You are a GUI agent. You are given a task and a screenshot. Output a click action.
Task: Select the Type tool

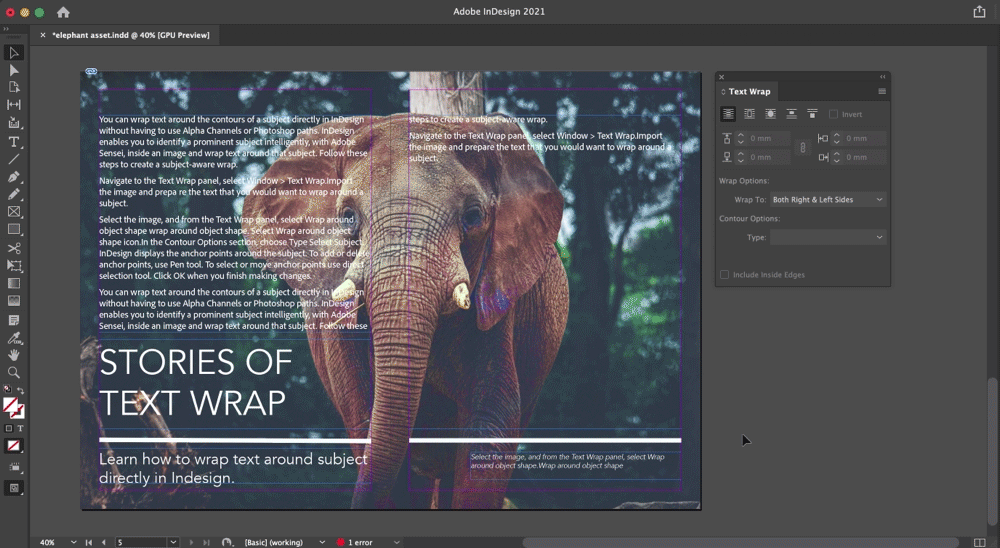click(14, 141)
